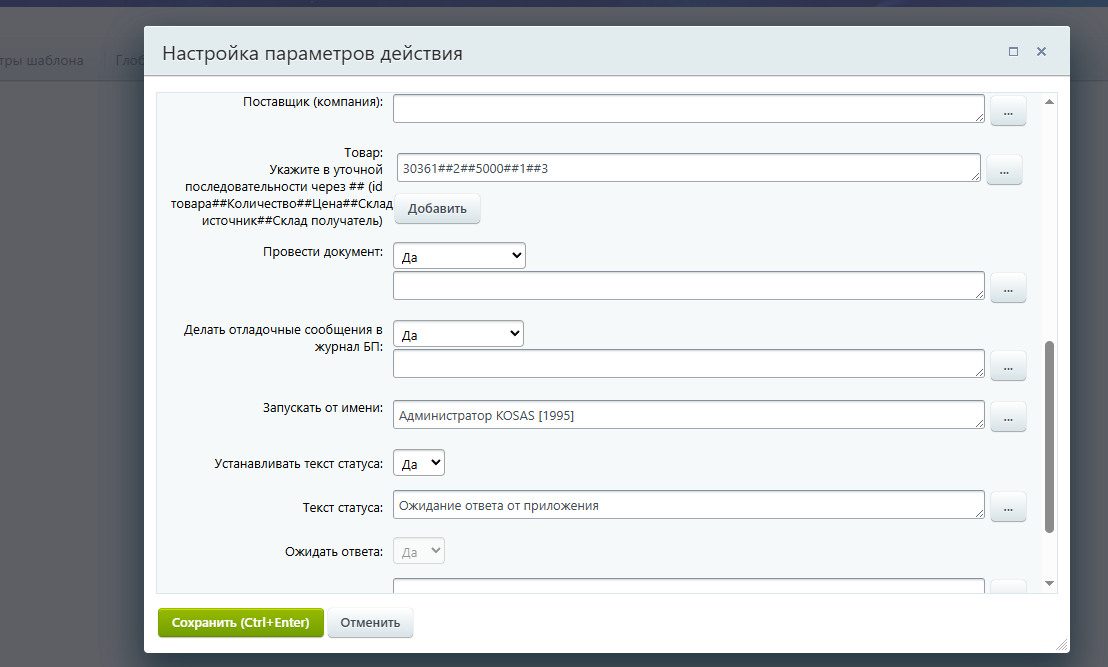Click the disabled Ожидать ответа dropdown
The height and width of the screenshot is (667, 1108).
[419, 551]
